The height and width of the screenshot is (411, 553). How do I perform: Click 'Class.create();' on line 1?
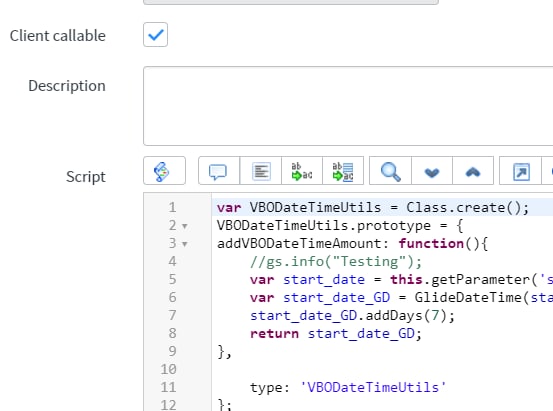coord(468,207)
